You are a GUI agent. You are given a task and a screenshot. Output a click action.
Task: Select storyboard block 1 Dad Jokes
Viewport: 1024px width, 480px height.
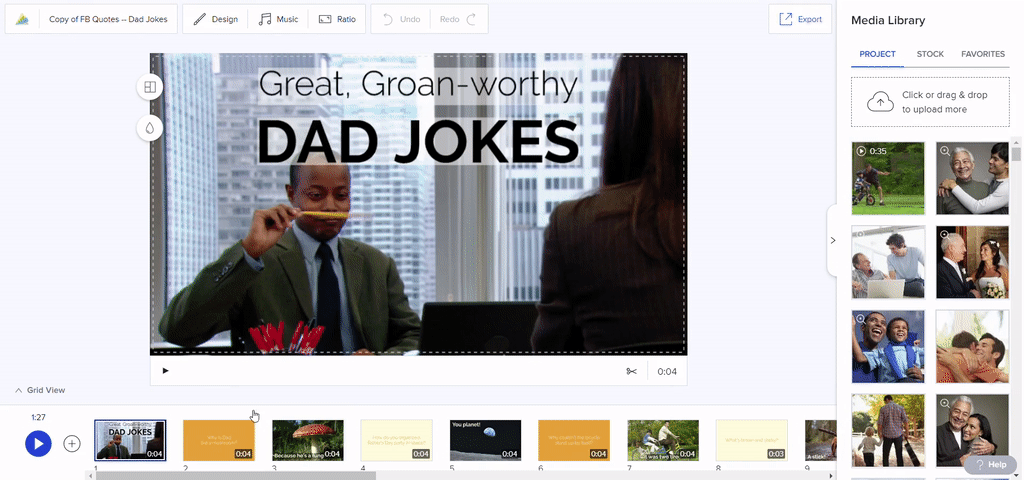point(130,440)
